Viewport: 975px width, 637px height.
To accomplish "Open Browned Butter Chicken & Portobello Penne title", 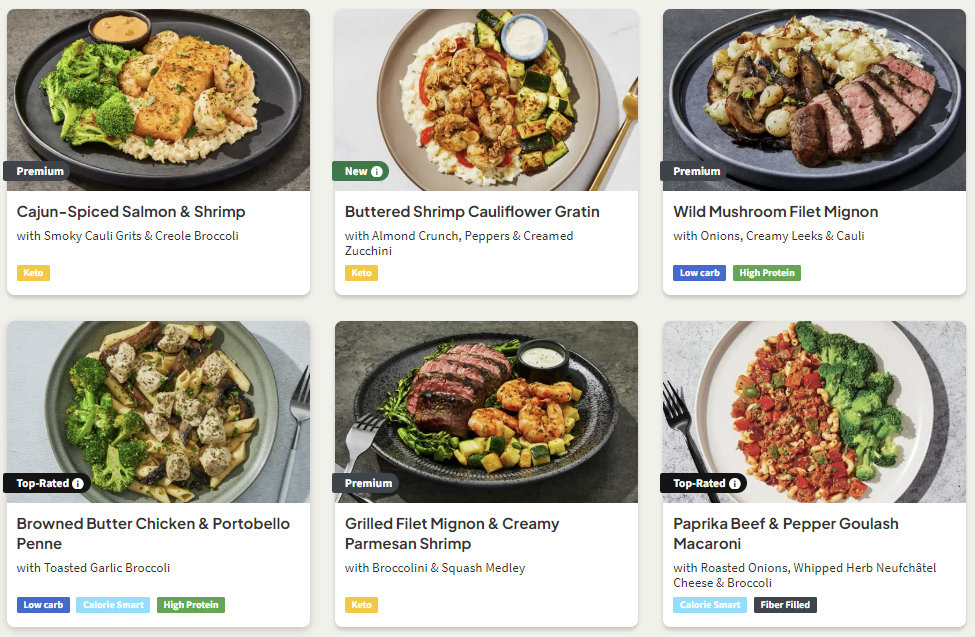I will click(153, 534).
